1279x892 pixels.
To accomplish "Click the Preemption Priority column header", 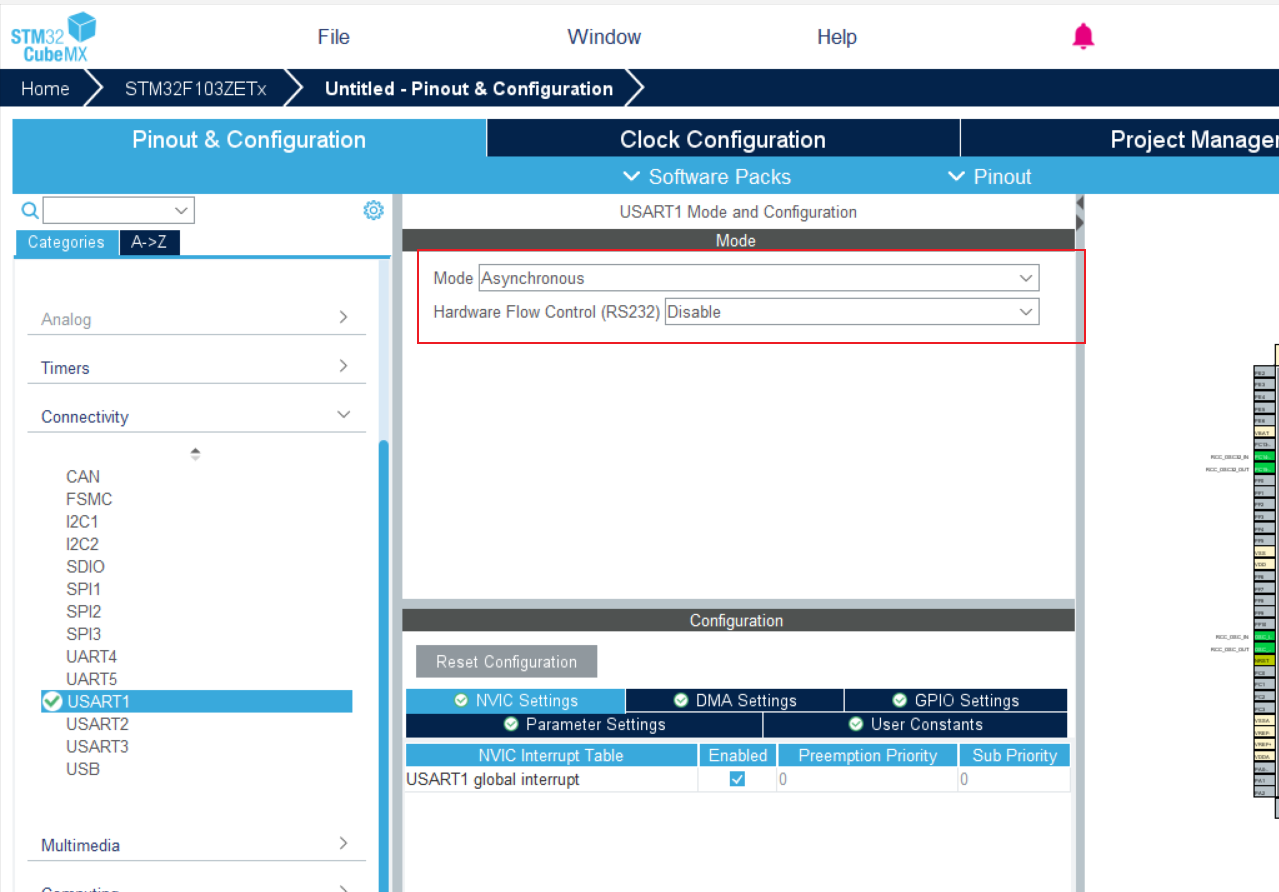I will tap(867, 755).
